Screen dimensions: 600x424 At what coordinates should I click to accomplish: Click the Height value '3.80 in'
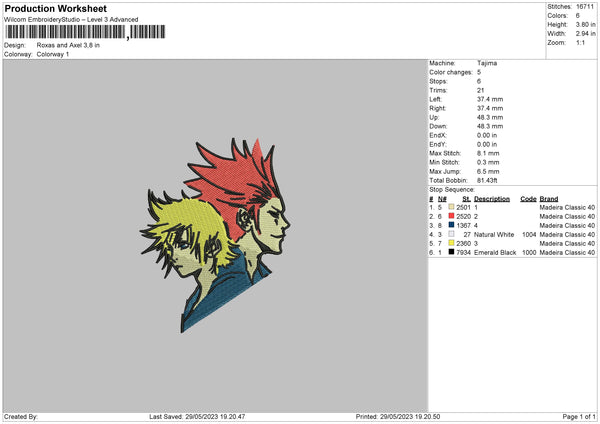[x=585, y=24]
